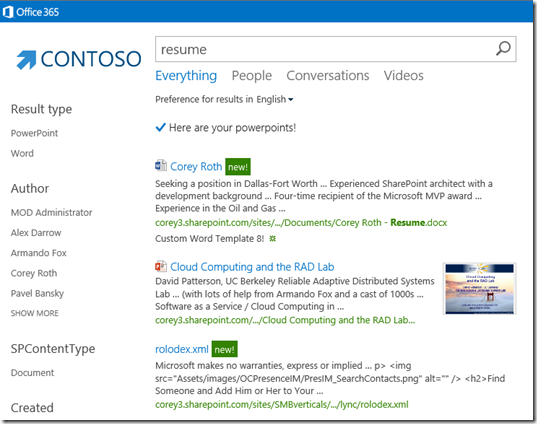The width and height of the screenshot is (537, 424).
Task: Click the Word document icon beside Corey Roth
Action: (161, 165)
